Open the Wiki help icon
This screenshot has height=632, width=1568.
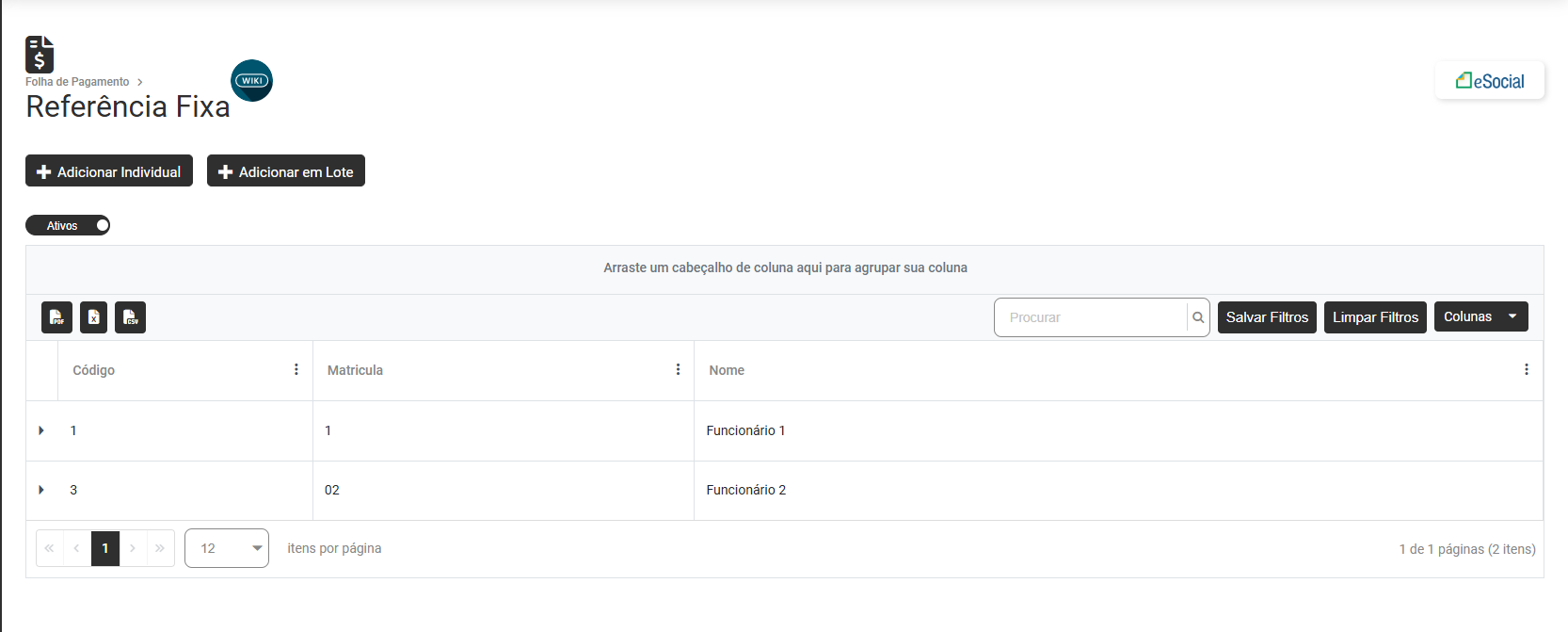[251, 81]
